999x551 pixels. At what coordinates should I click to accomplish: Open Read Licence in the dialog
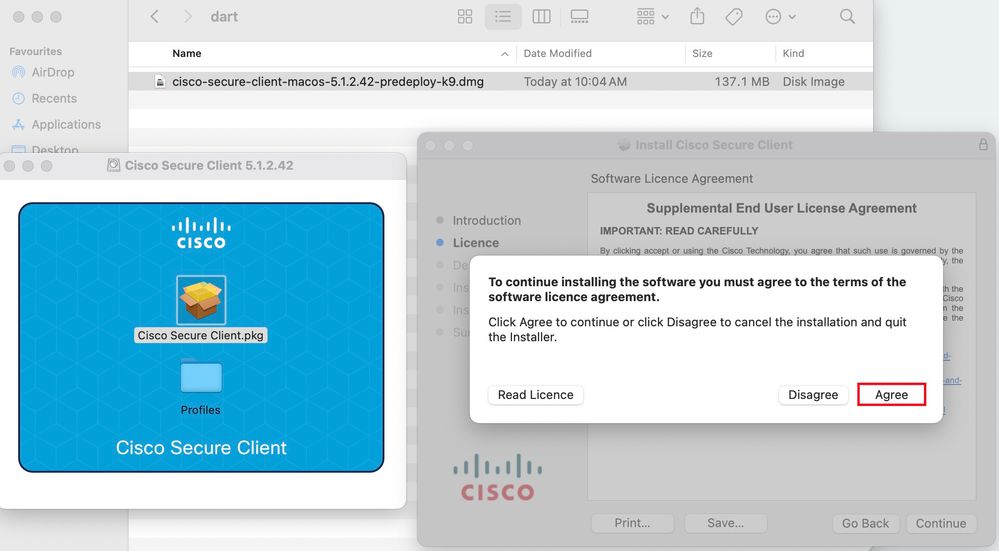coord(535,394)
